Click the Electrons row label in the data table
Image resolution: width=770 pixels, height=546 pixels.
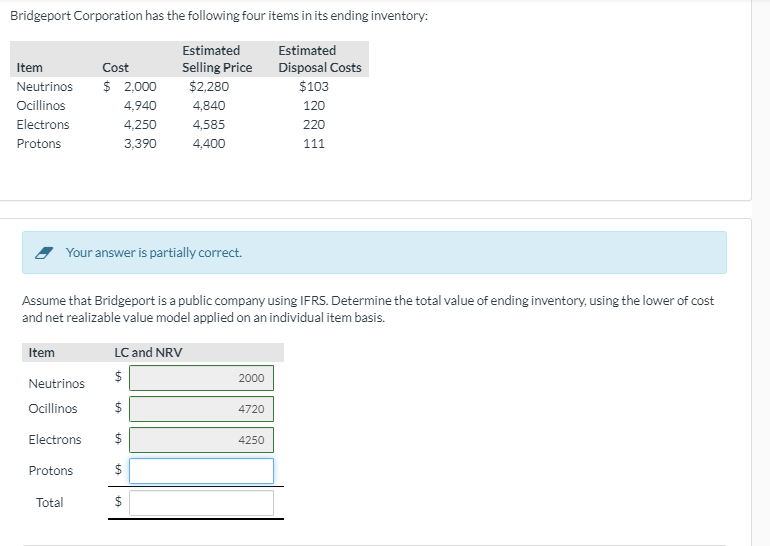click(43, 125)
